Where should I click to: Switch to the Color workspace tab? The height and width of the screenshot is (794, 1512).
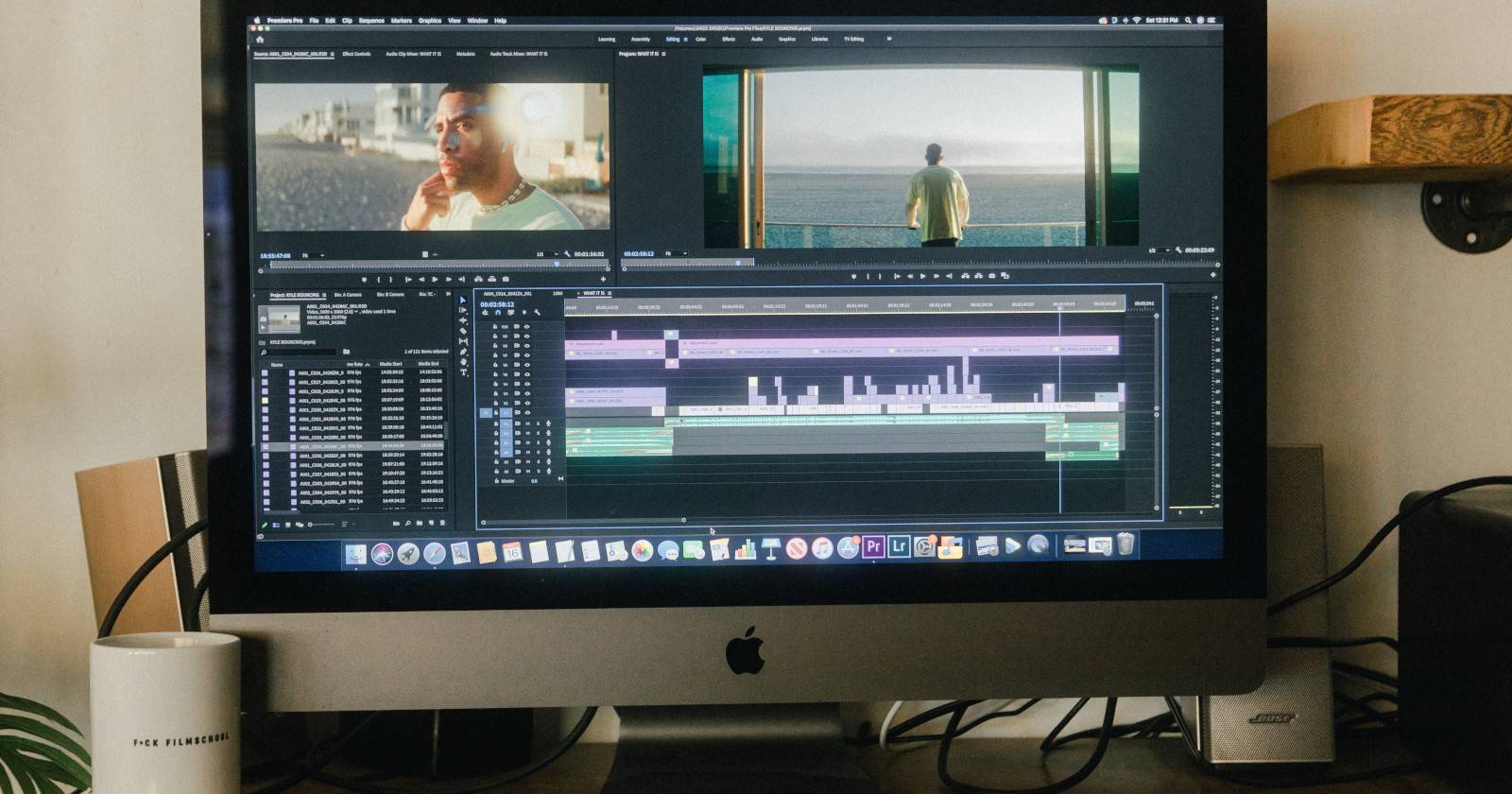pyautogui.click(x=701, y=39)
